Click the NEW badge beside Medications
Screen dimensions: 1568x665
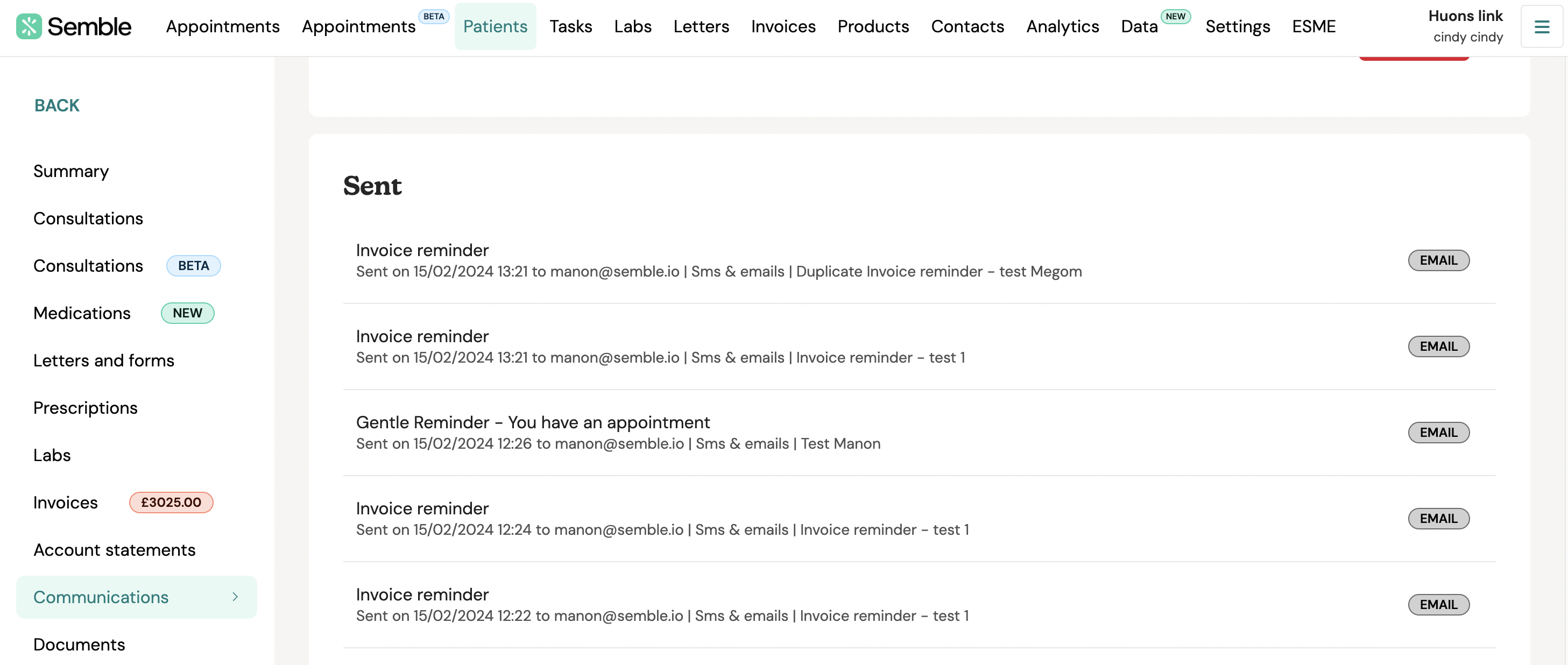(x=187, y=313)
